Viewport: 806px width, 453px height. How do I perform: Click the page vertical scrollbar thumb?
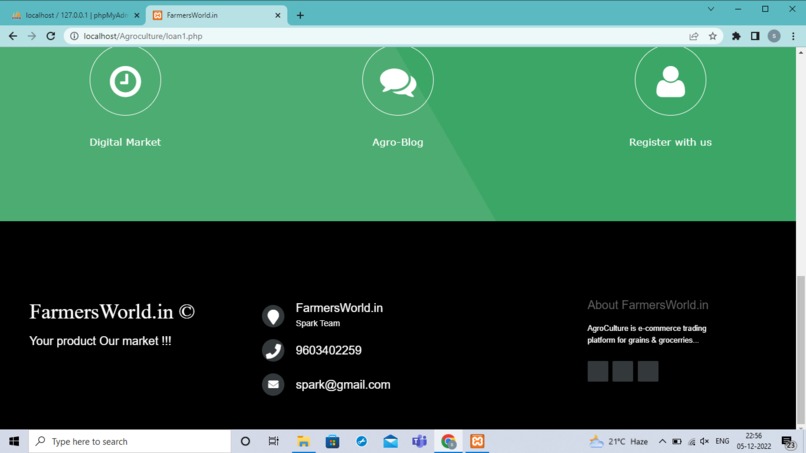(801, 350)
